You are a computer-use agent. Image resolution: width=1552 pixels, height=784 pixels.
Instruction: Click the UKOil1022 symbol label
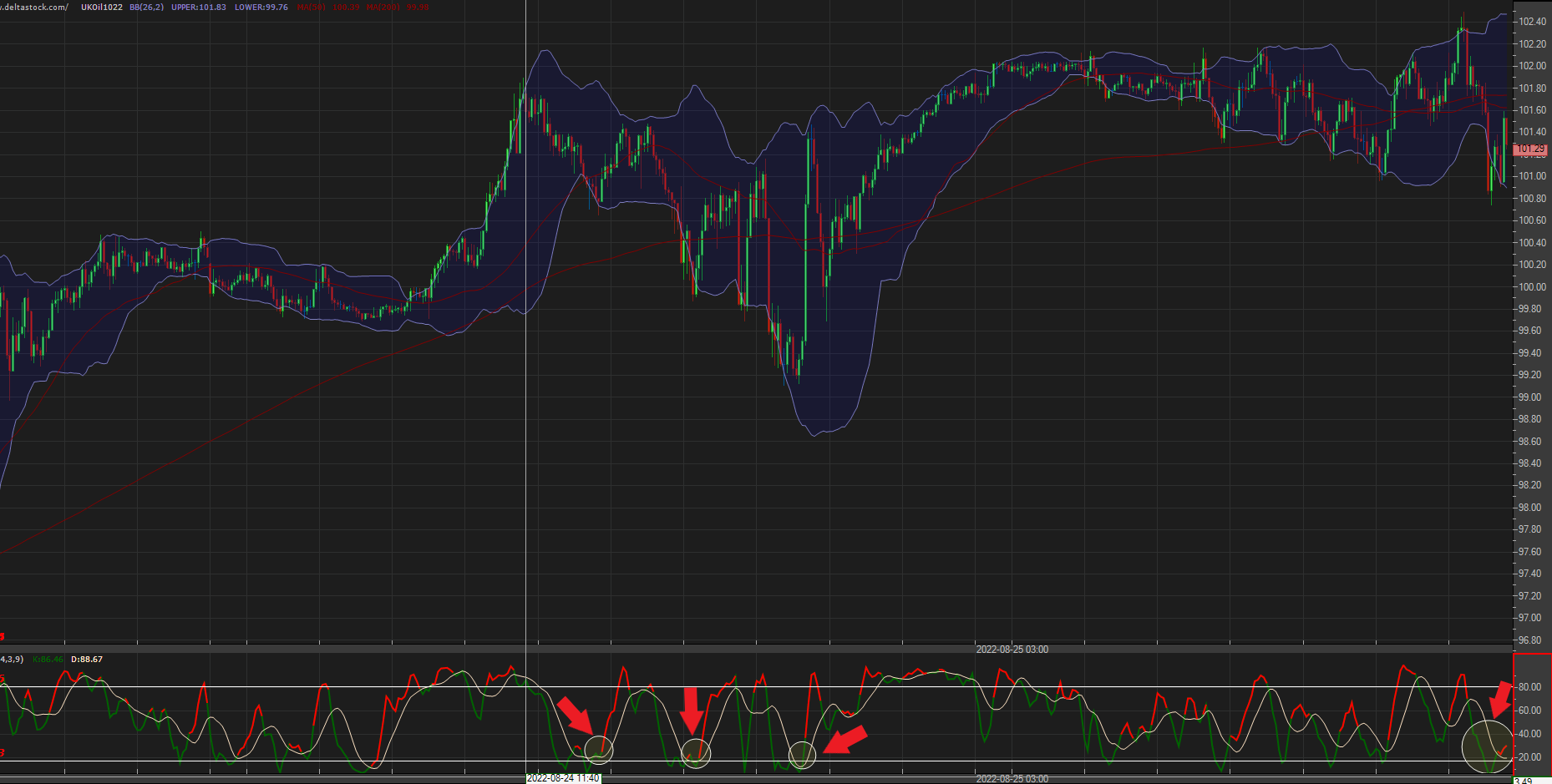[102, 8]
